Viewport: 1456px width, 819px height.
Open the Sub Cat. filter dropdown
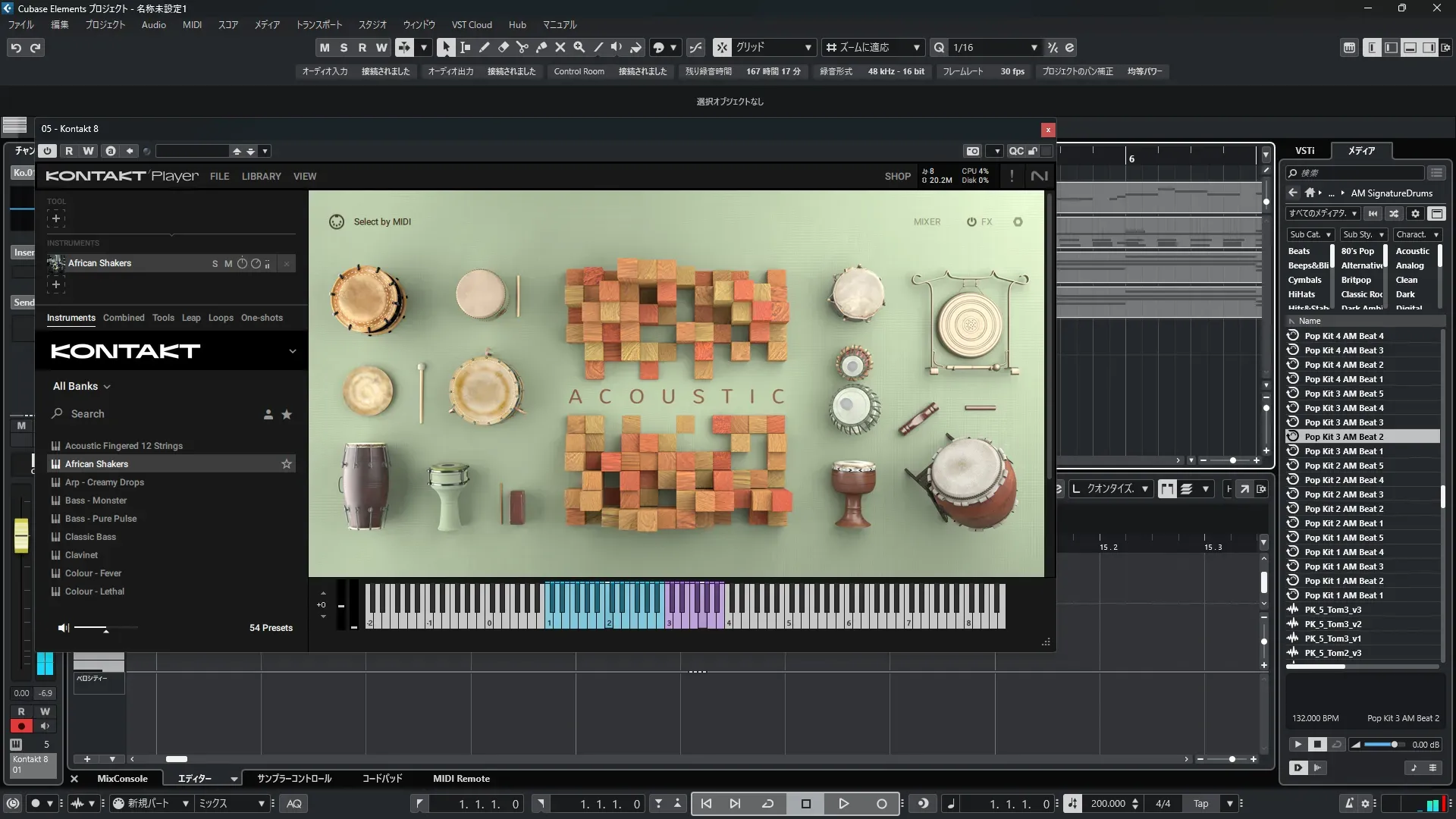1310,234
